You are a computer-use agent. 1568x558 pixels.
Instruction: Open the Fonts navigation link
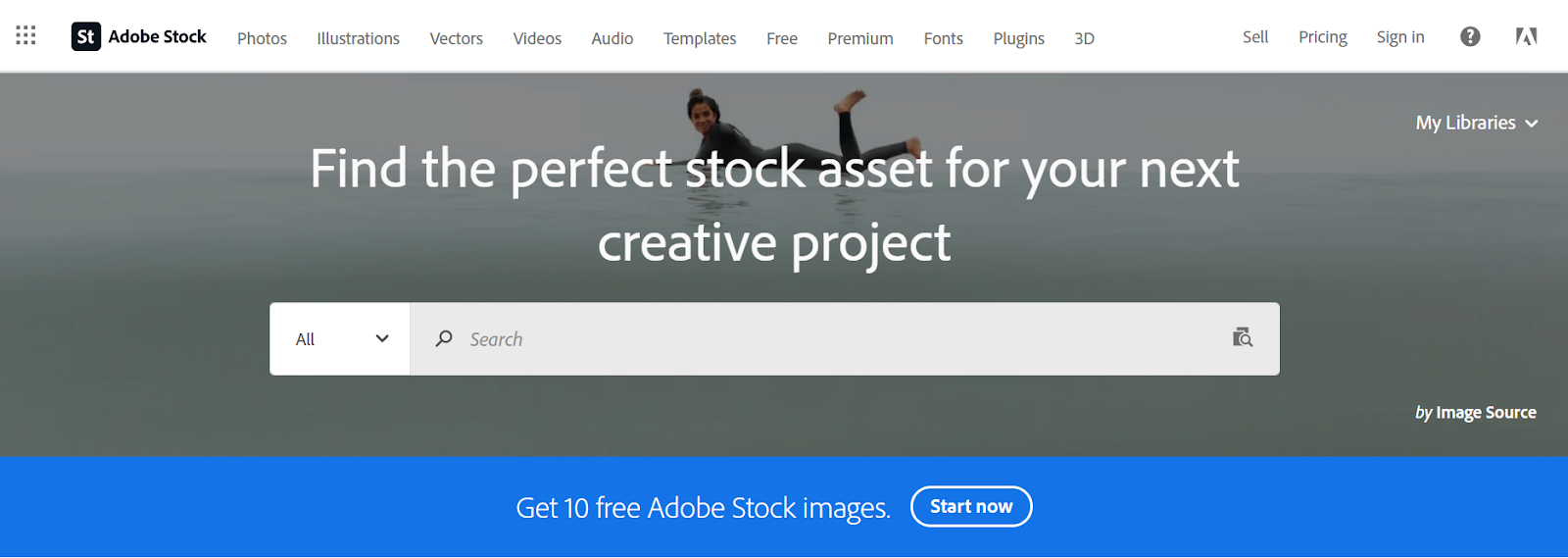tap(943, 38)
